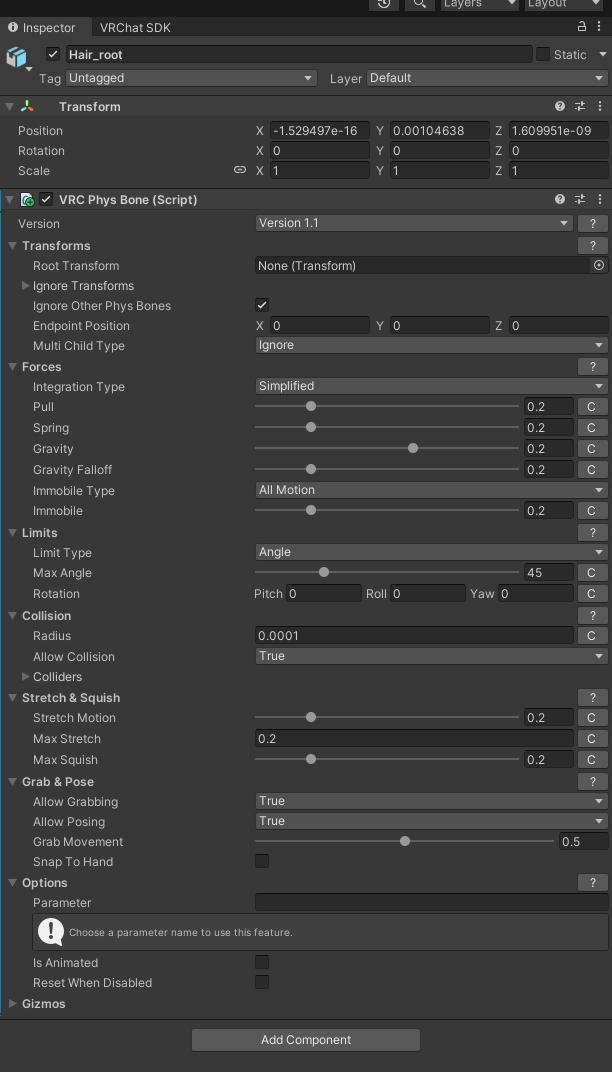Open the Version 1.1 dropdown
Viewport: 612px width, 1072px height.
(x=414, y=223)
